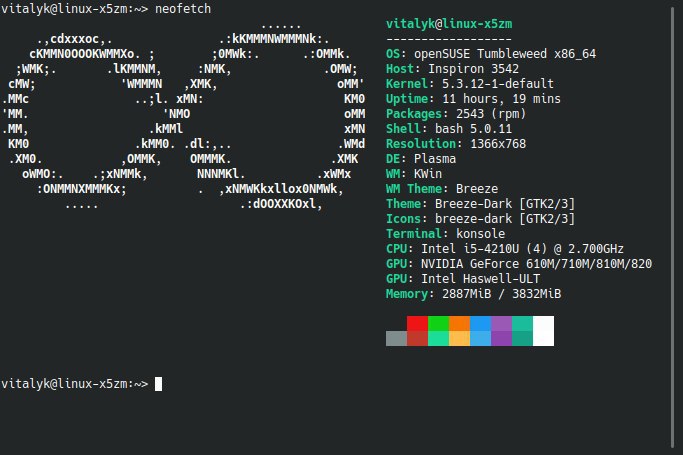
Task: Select the Memory: 2887MiB / 3832MiB line
Action: [473, 294]
